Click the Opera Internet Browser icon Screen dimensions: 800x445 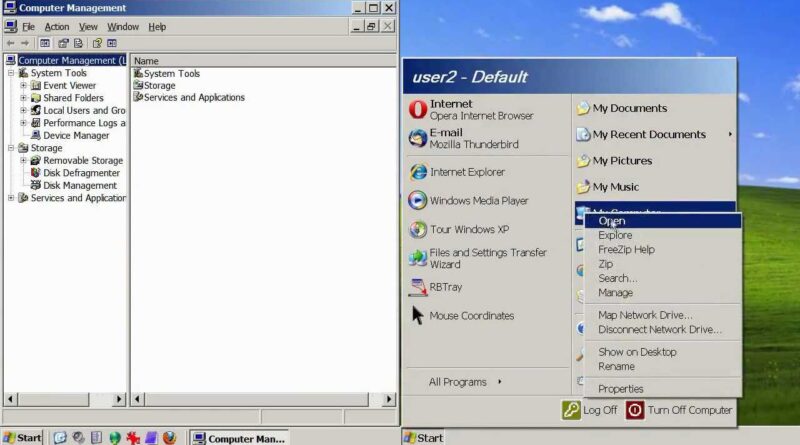click(x=418, y=109)
